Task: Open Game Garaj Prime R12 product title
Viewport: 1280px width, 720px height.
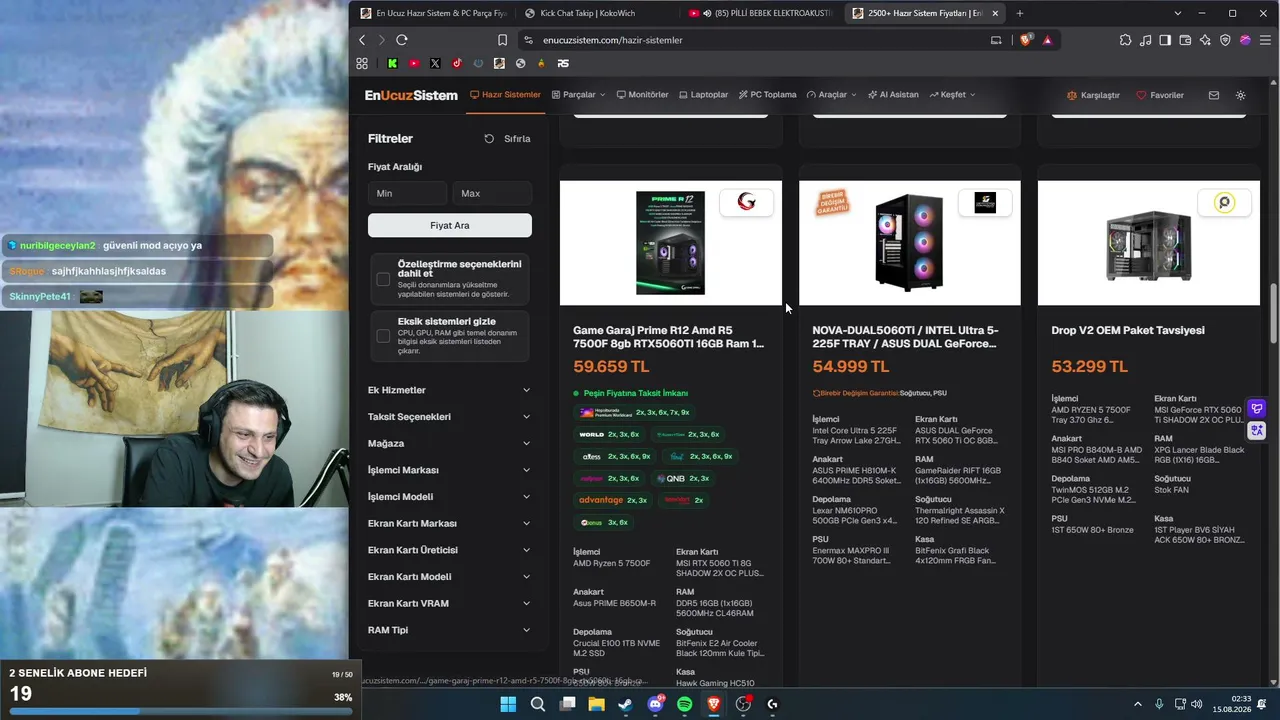Action: (x=669, y=337)
